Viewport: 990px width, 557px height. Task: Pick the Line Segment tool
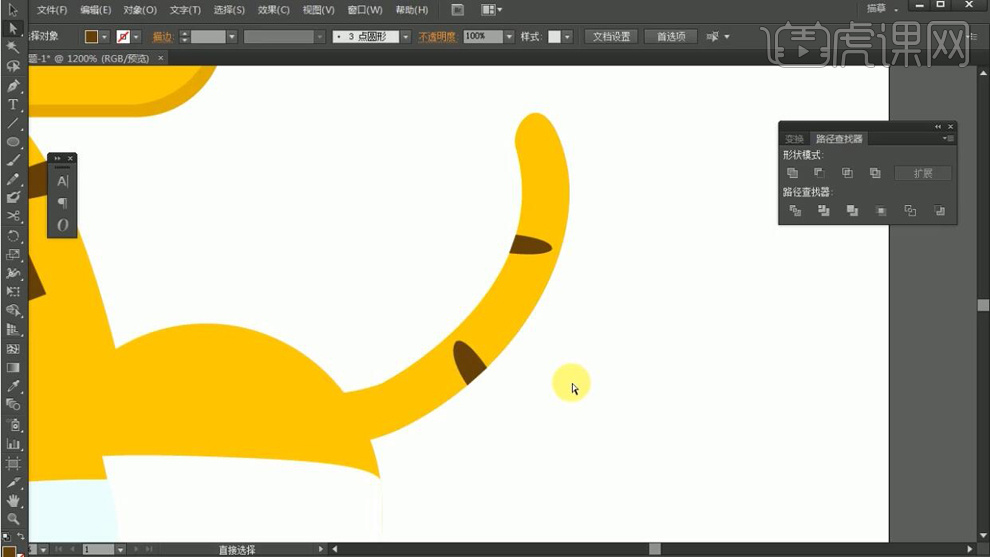coord(13,123)
